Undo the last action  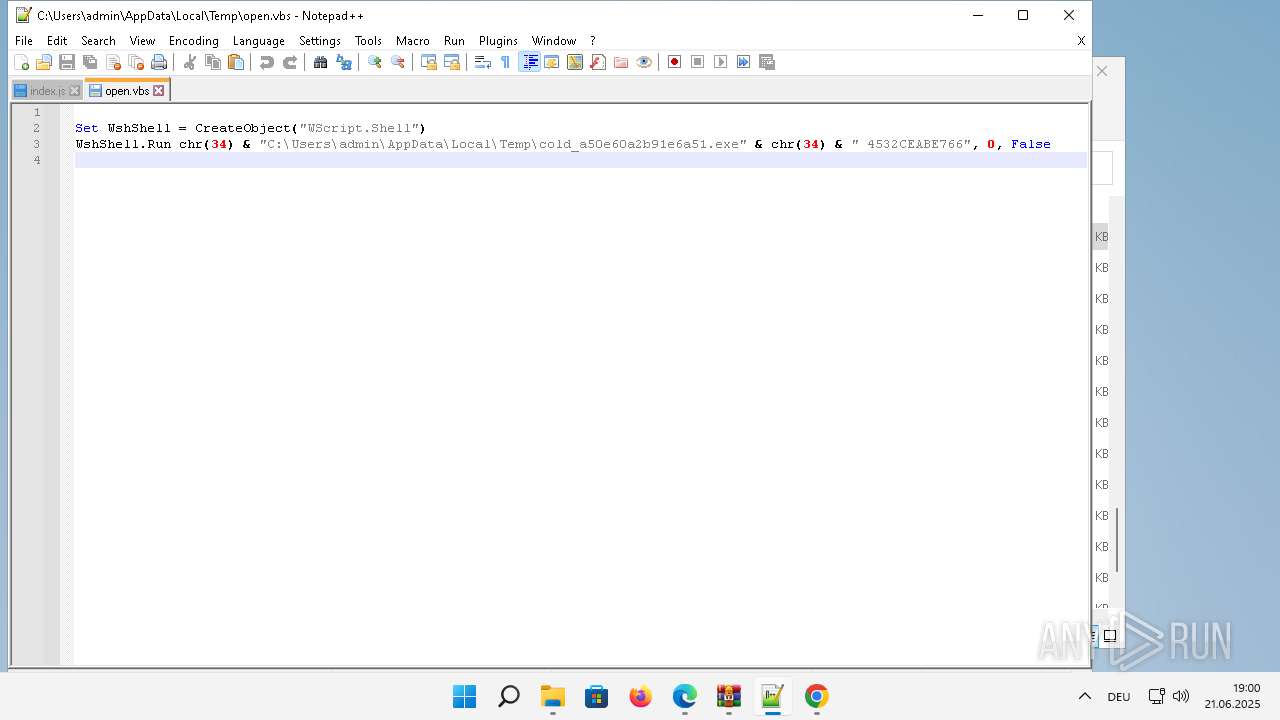(x=266, y=62)
